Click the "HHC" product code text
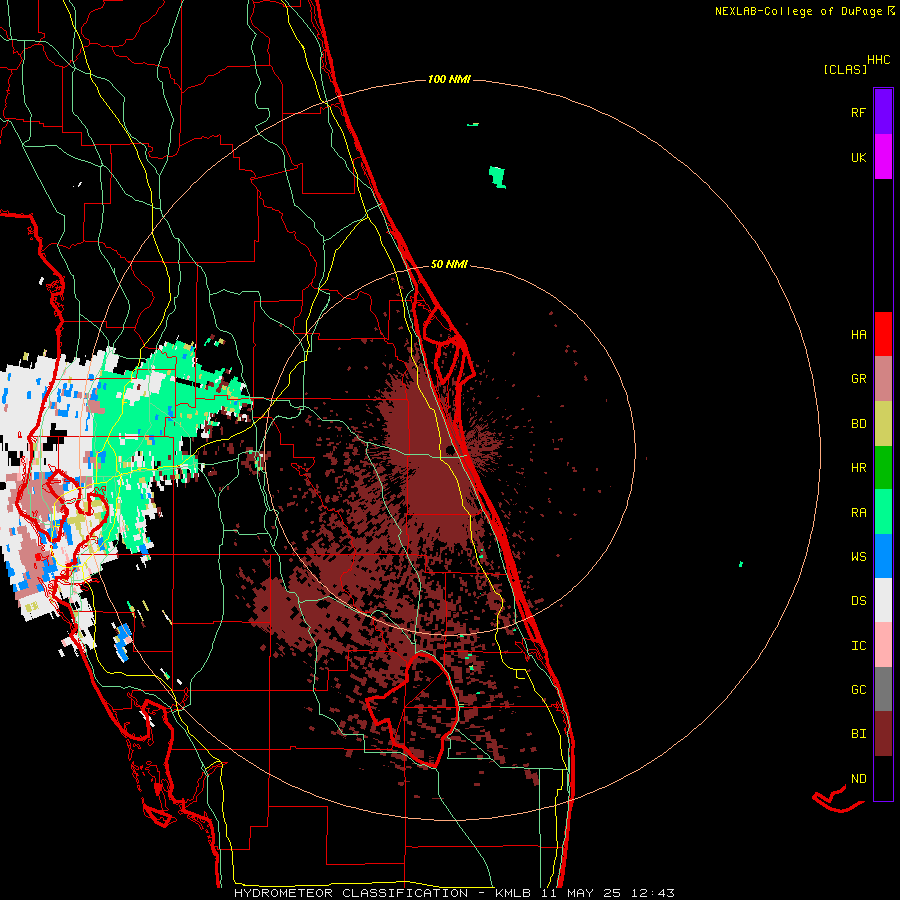This screenshot has height=900, width=900. [878, 60]
